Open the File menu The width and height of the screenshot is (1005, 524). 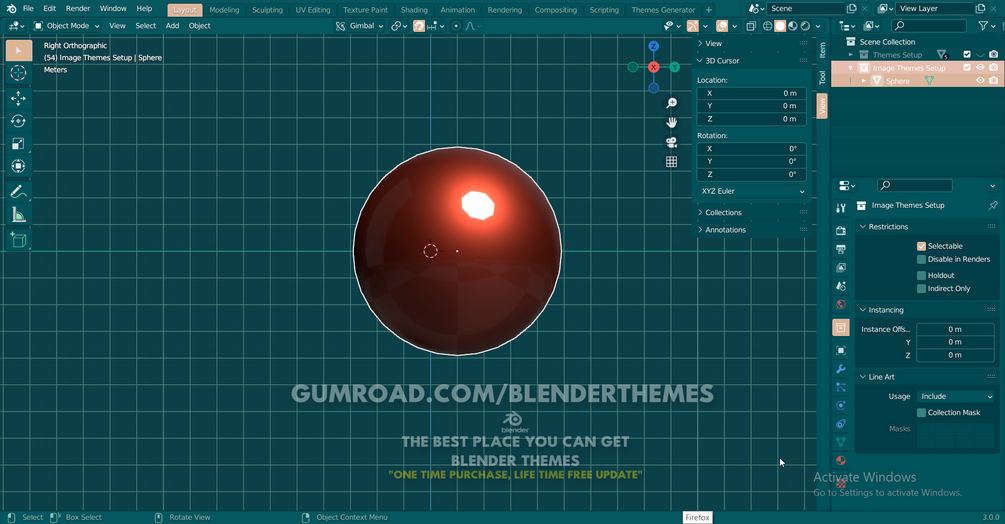coord(28,9)
